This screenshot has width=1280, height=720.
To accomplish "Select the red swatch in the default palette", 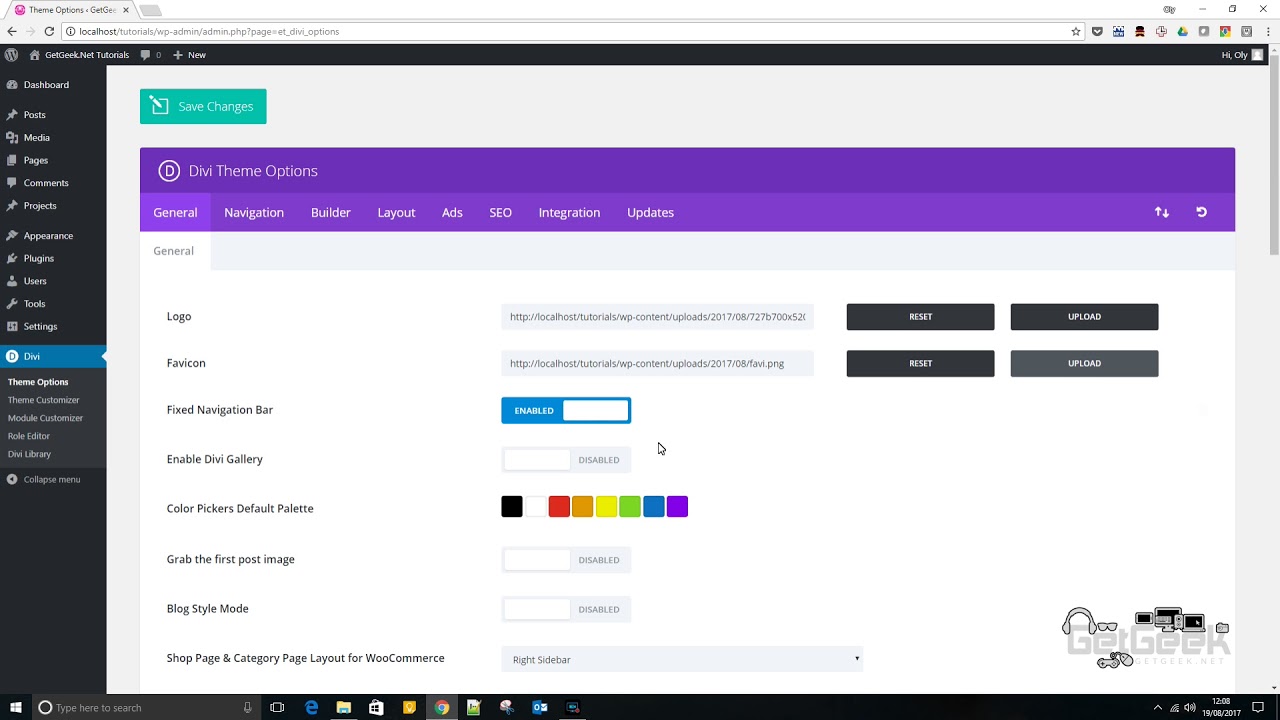I will [558, 506].
